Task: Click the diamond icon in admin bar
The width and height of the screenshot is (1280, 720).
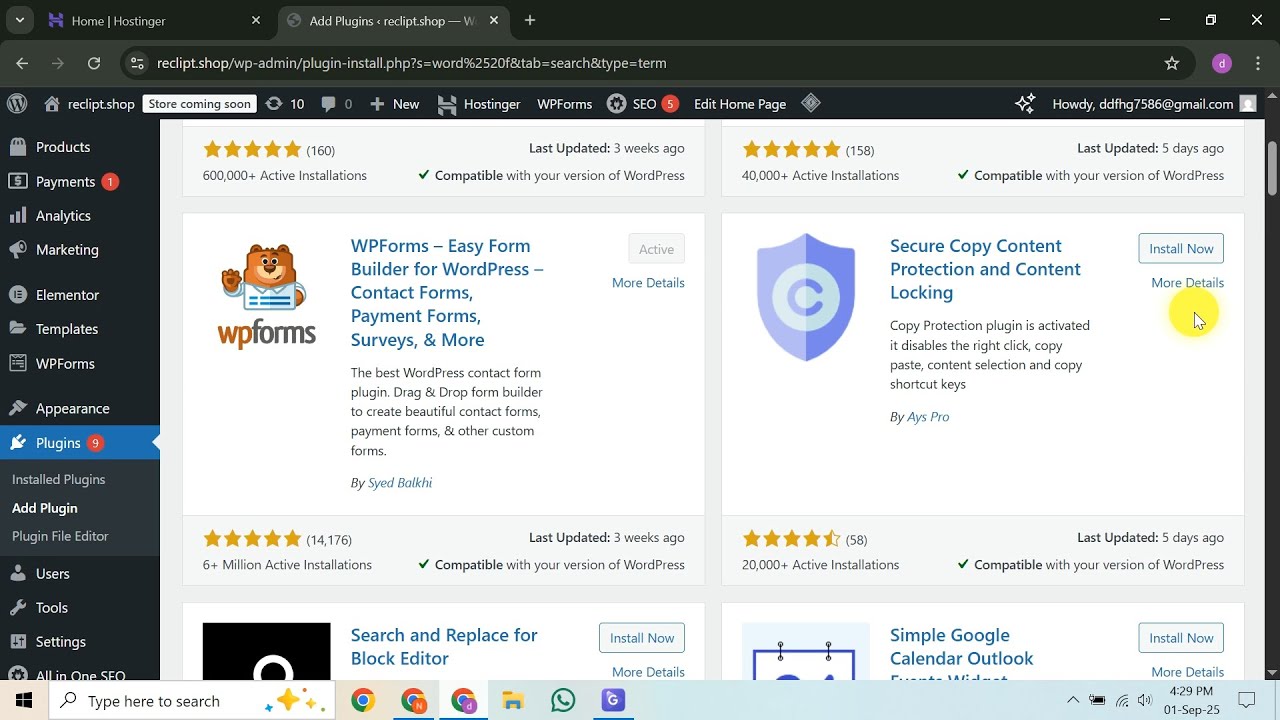Action: click(811, 103)
